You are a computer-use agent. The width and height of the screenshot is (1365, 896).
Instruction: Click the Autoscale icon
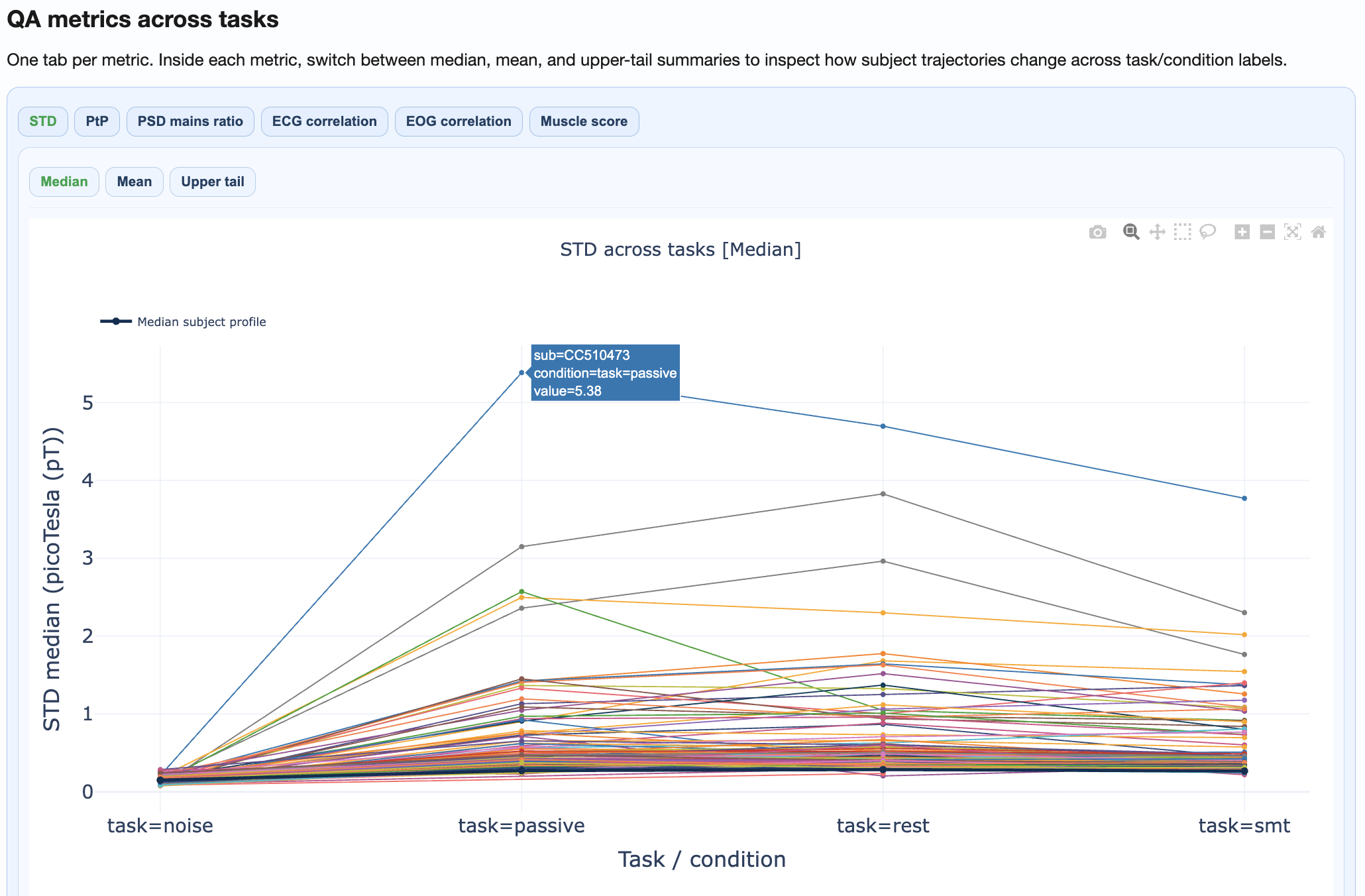pyautogui.click(x=1292, y=232)
